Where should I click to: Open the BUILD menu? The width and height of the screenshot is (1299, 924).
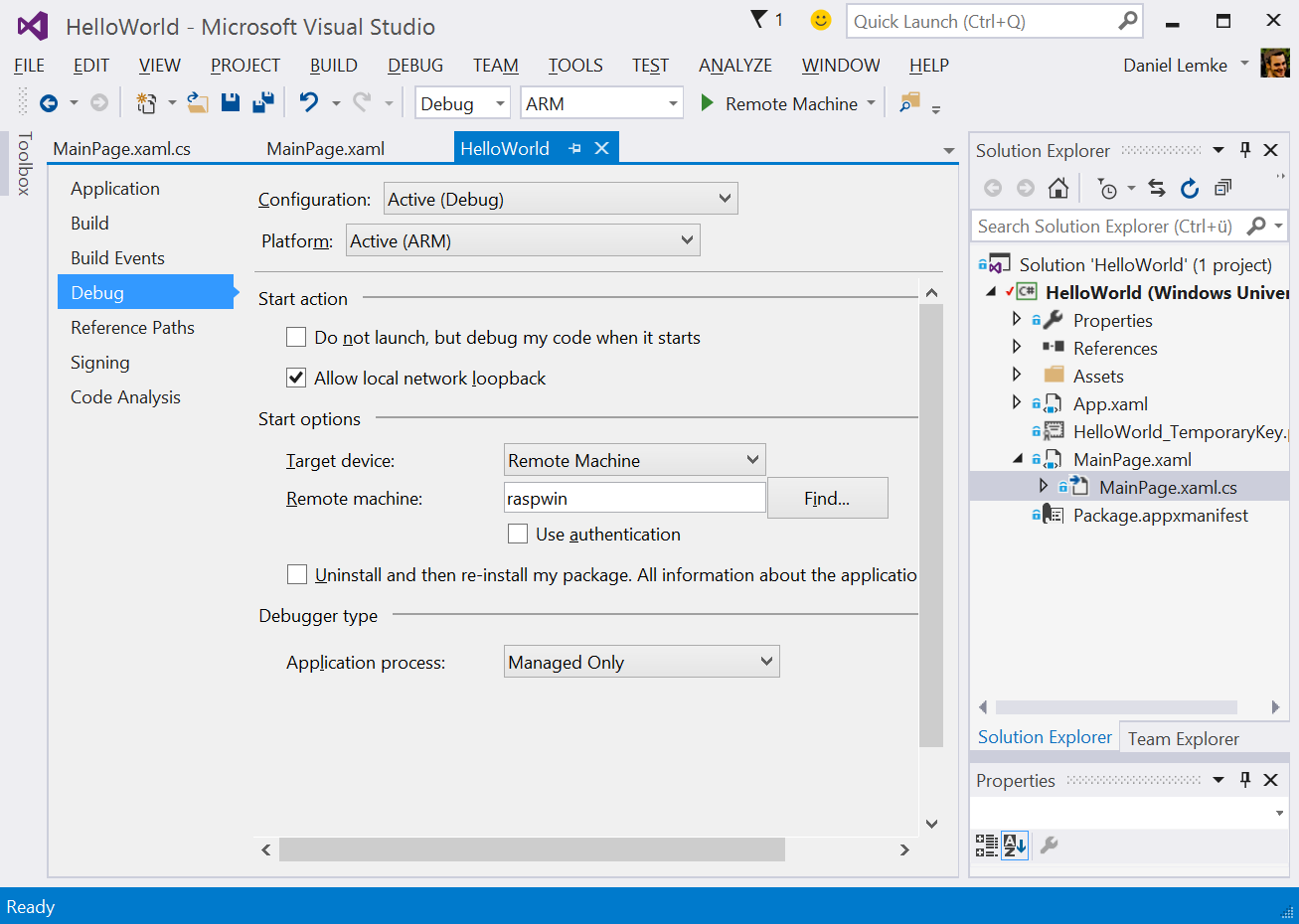[333, 66]
